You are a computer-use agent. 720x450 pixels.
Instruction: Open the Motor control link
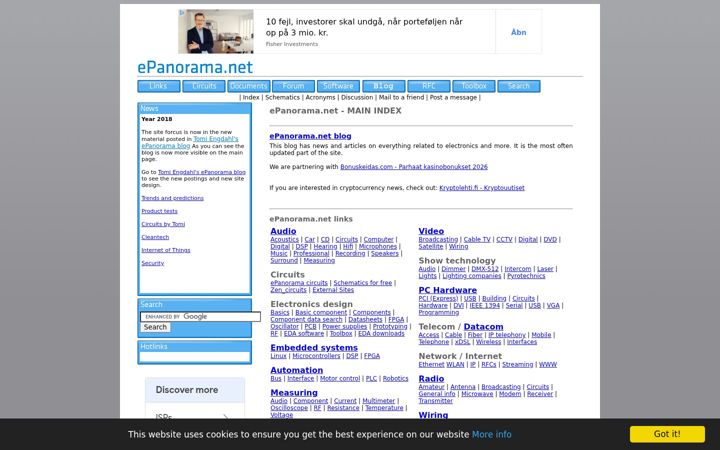(340, 379)
